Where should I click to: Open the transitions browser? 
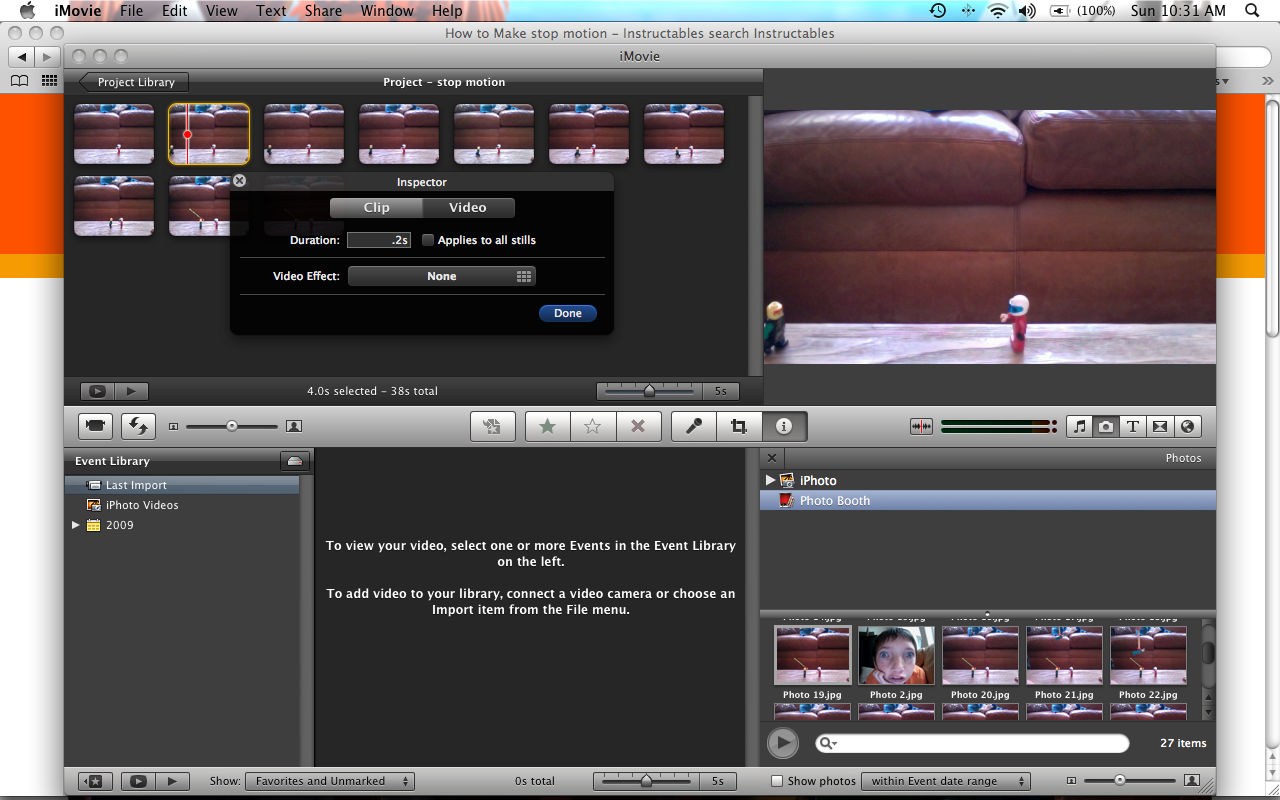[x=1160, y=426]
